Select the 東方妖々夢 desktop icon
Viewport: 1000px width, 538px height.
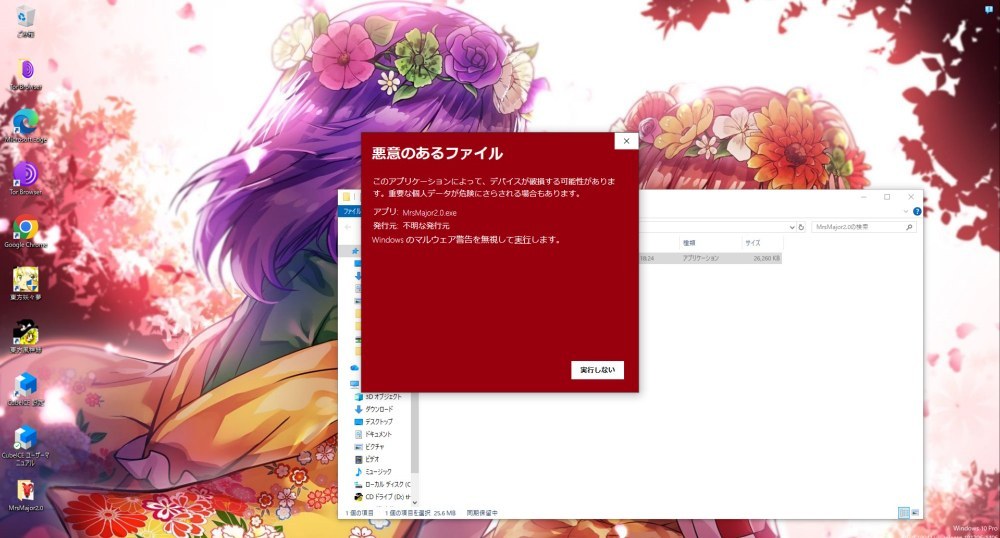(26, 284)
